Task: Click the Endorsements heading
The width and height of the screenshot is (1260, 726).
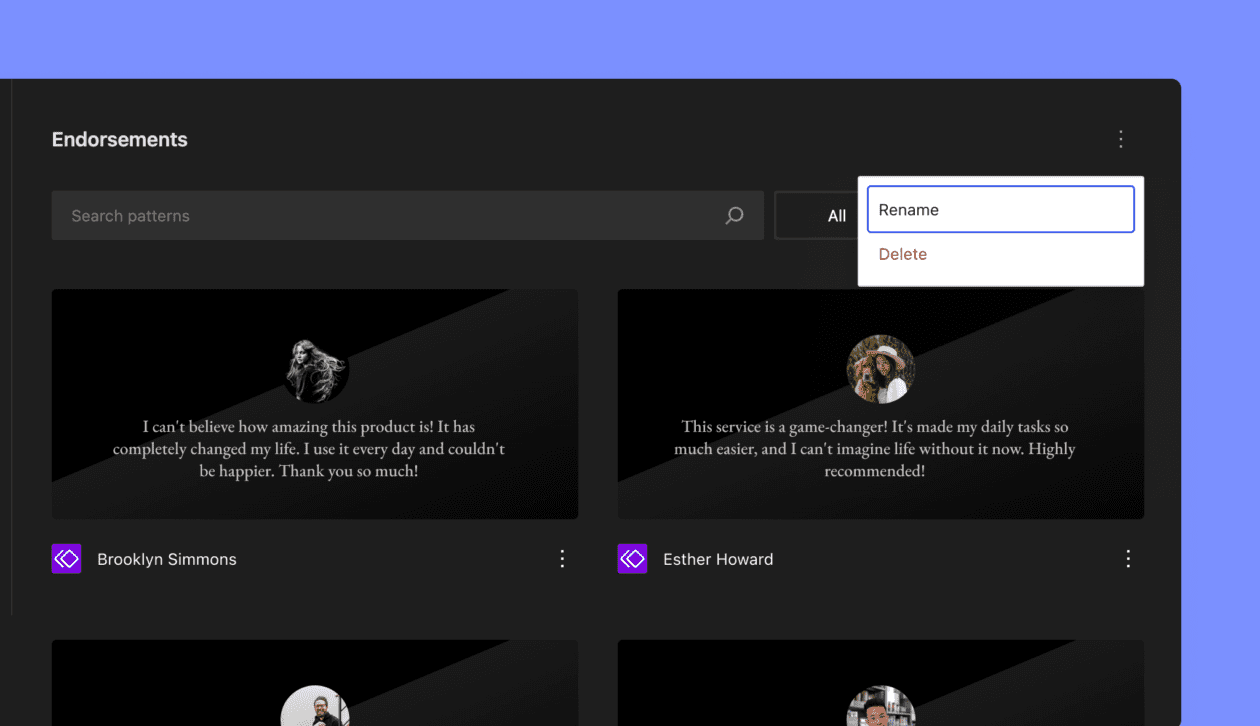Action: 120,140
